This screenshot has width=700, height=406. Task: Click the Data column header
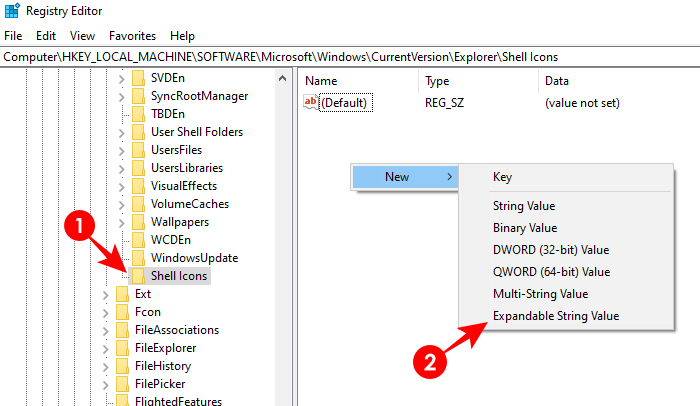pos(557,81)
